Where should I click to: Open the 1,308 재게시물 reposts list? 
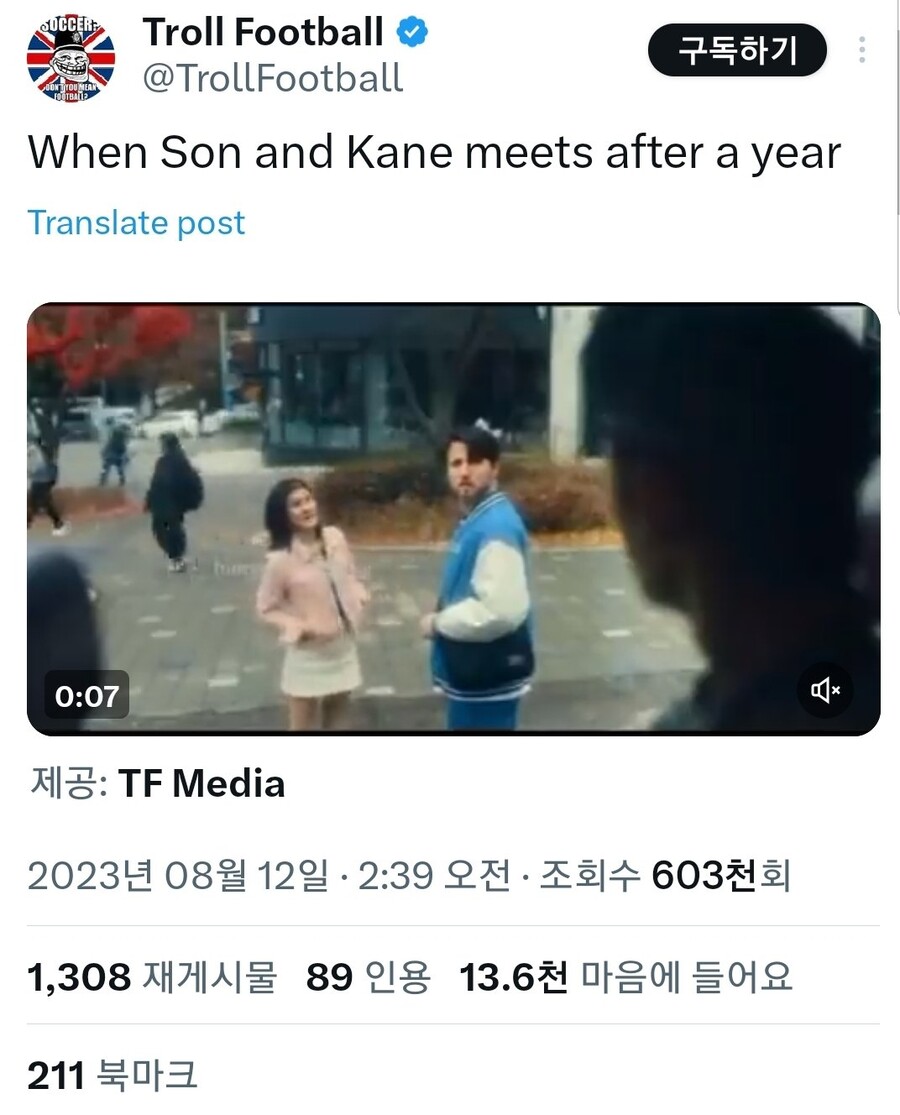click(151, 977)
